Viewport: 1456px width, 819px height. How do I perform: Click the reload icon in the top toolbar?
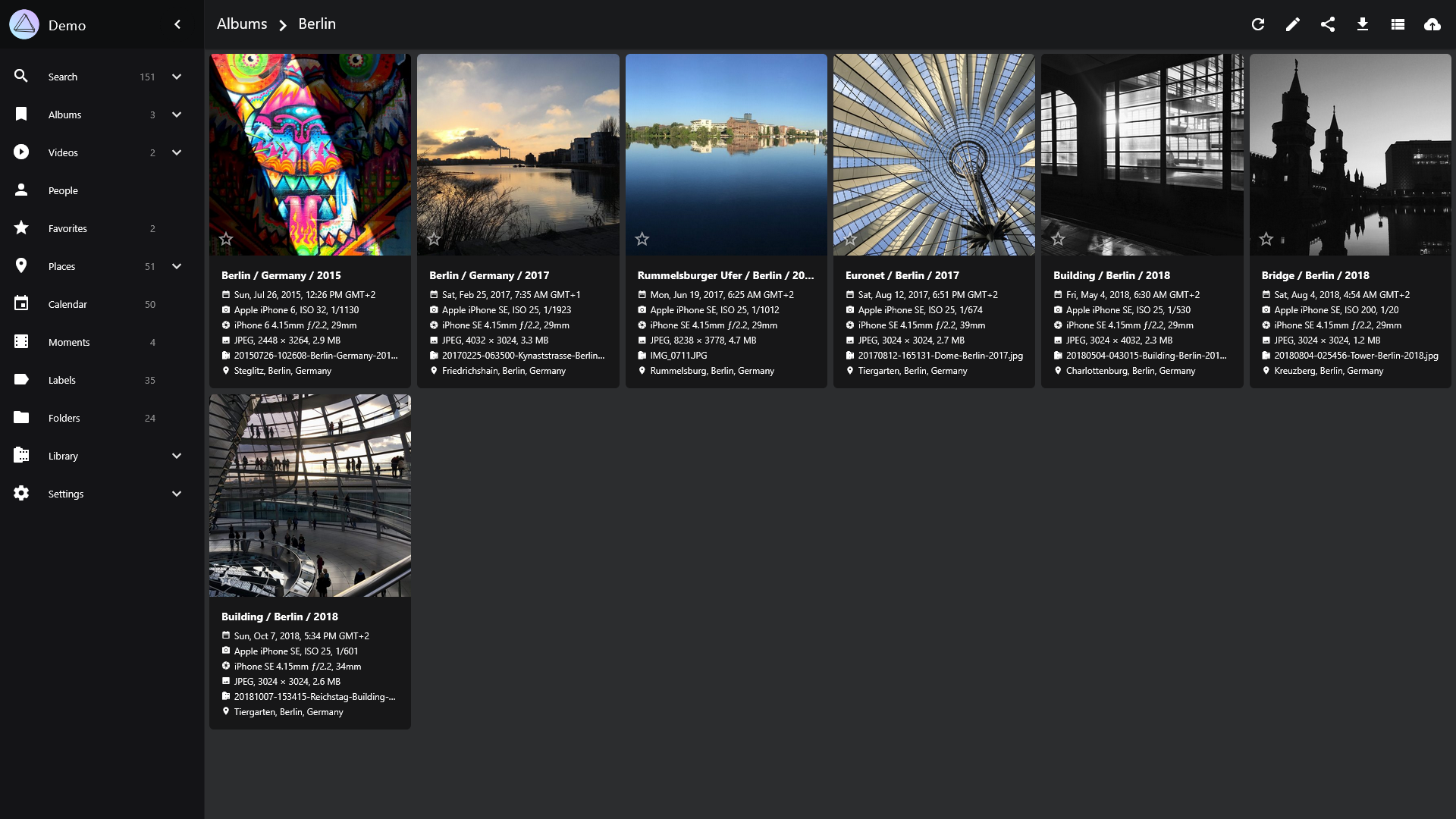click(1257, 24)
